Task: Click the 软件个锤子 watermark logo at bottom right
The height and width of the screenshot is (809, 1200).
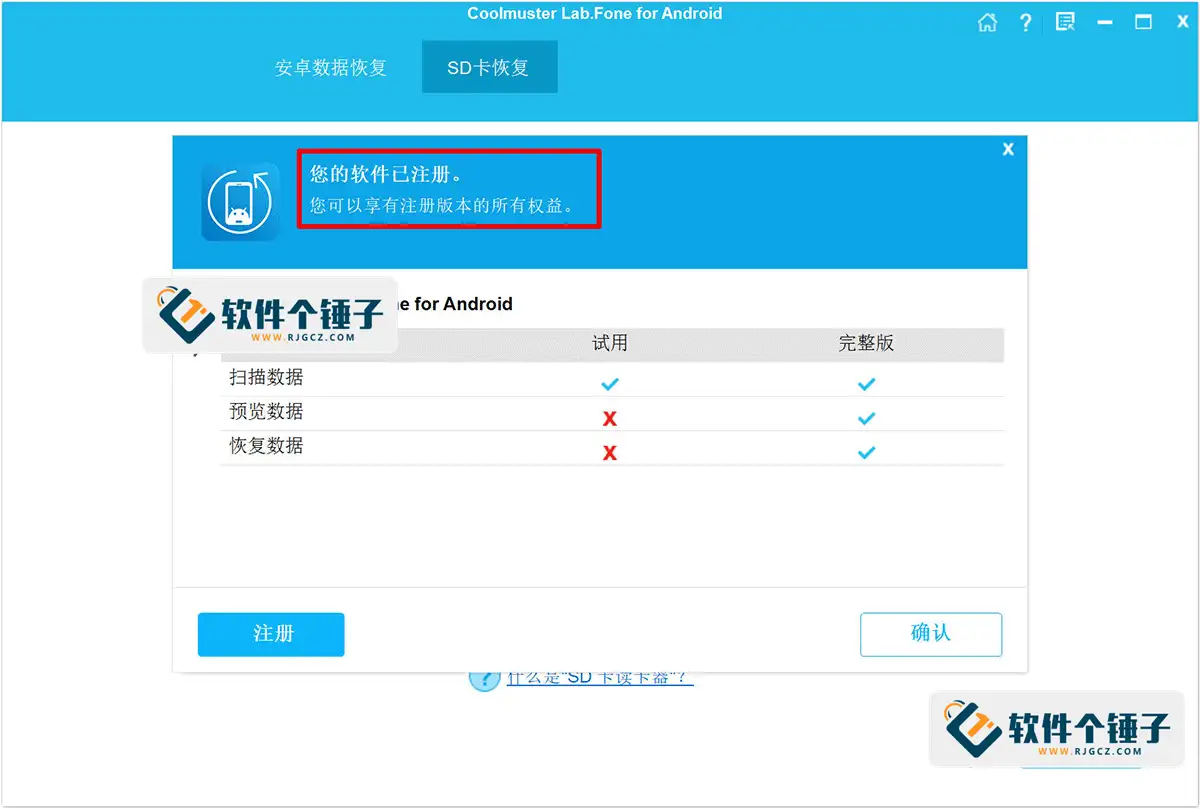Action: [x=1056, y=728]
